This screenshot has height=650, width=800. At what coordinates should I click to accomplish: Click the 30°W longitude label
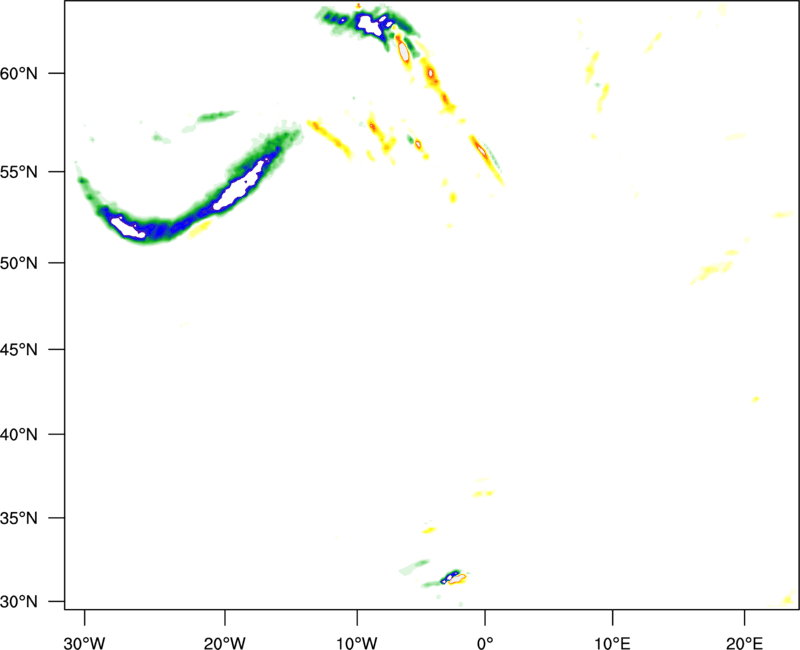pyautogui.click(x=84, y=643)
